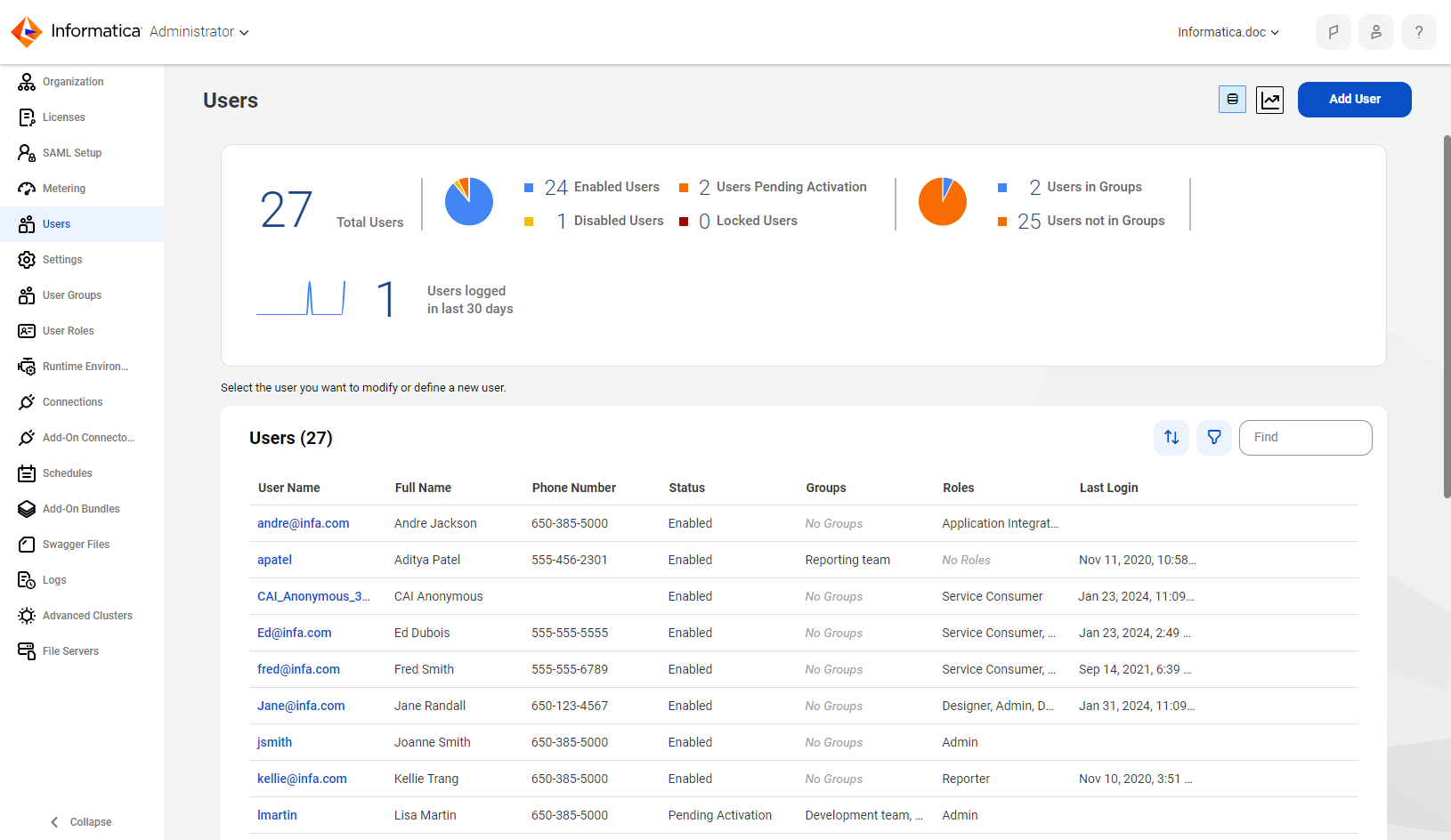The image size is (1451, 840).
Task: Select the Users sidebar icon
Action: click(27, 224)
